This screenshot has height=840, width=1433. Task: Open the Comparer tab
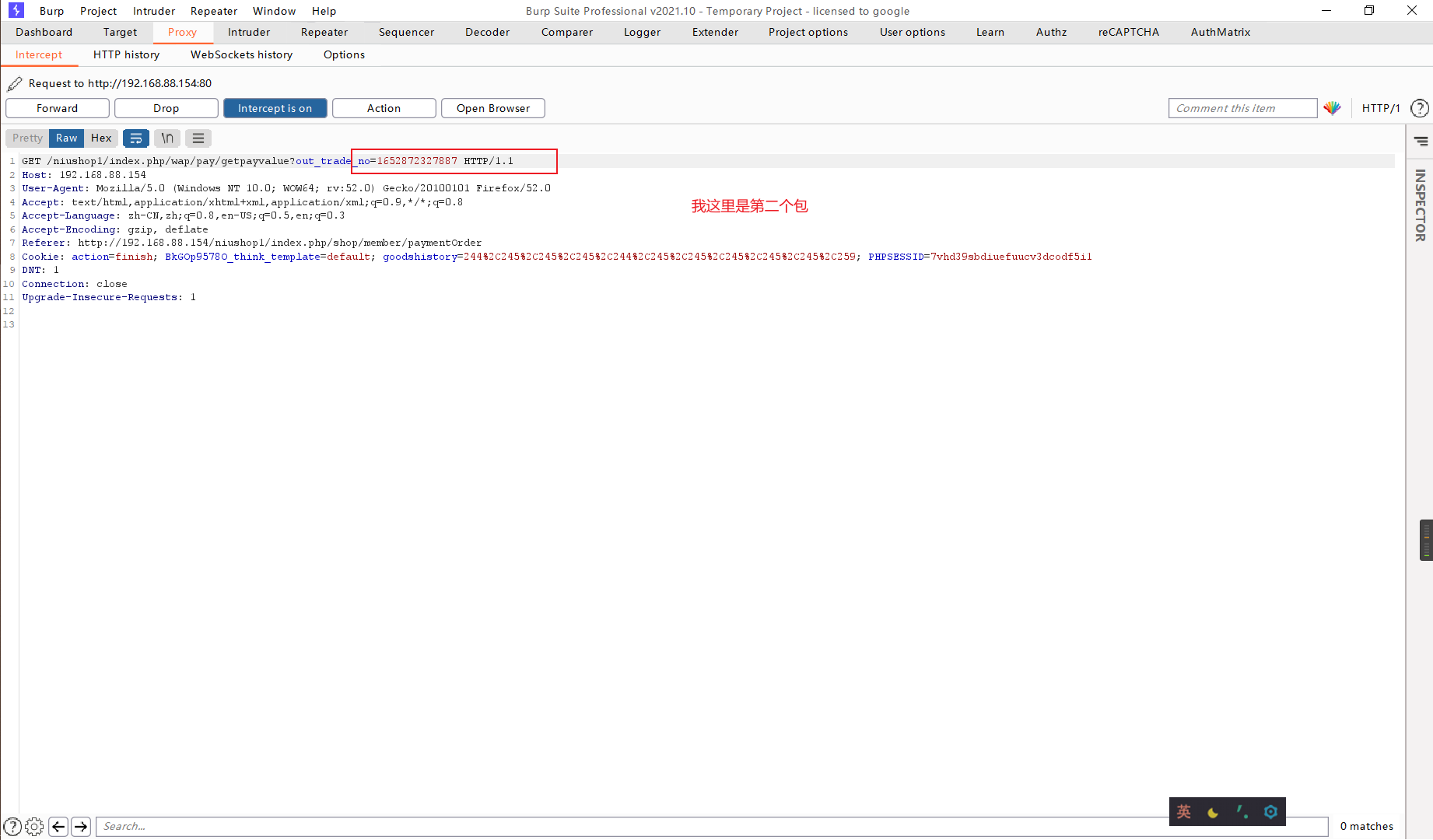567,32
